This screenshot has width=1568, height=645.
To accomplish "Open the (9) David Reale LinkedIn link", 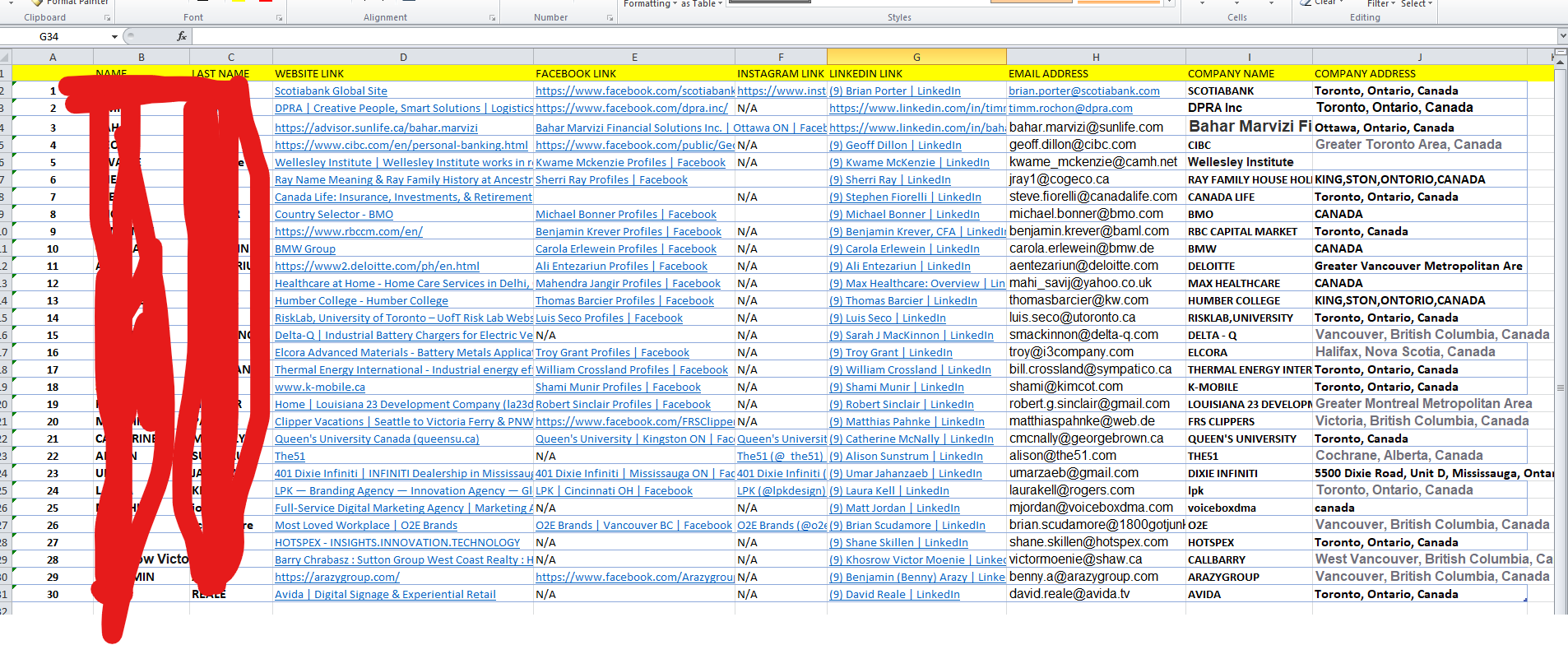I will pos(894,595).
